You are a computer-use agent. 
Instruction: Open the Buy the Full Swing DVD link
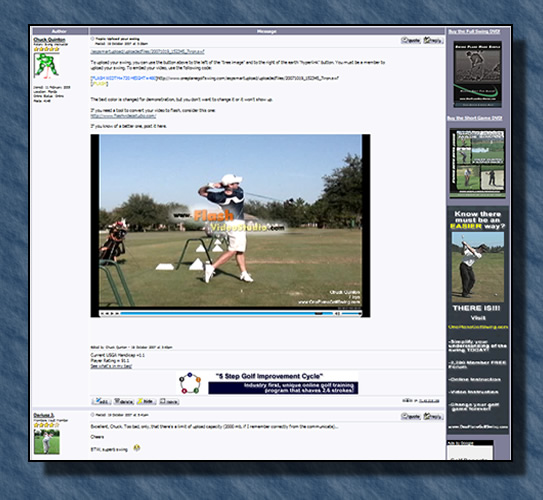474,32
